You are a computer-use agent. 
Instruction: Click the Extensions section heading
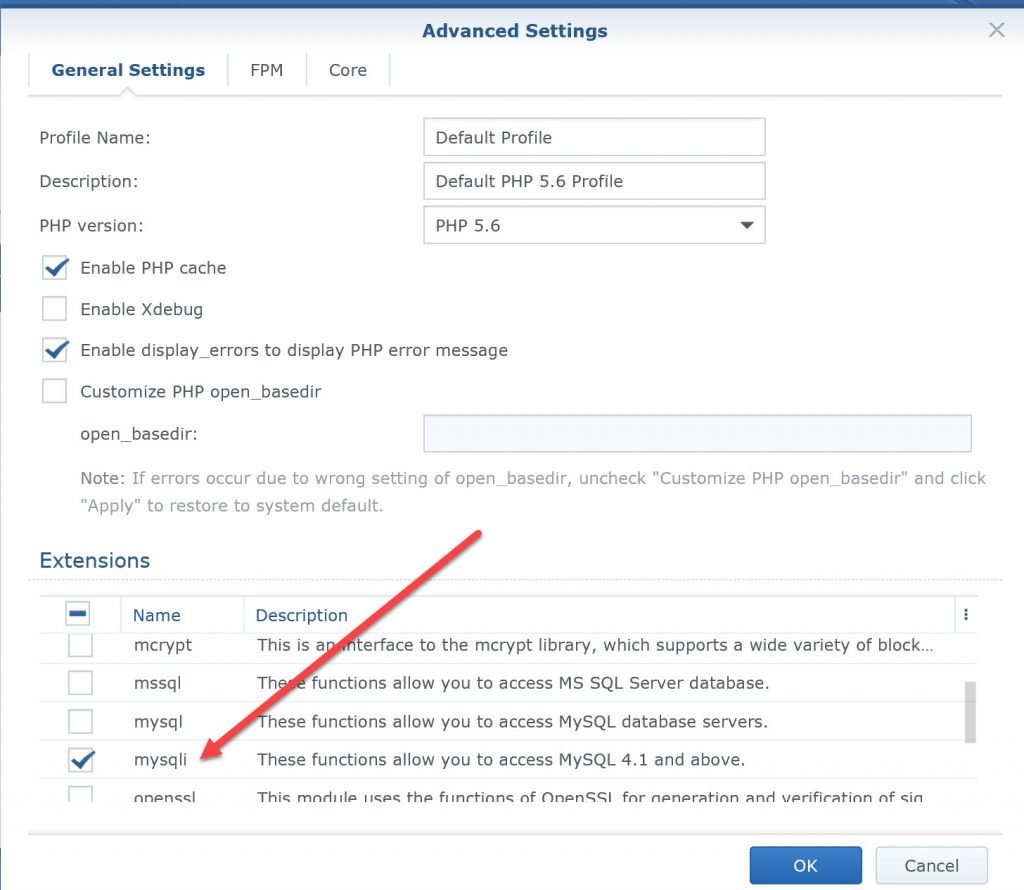(x=95, y=560)
